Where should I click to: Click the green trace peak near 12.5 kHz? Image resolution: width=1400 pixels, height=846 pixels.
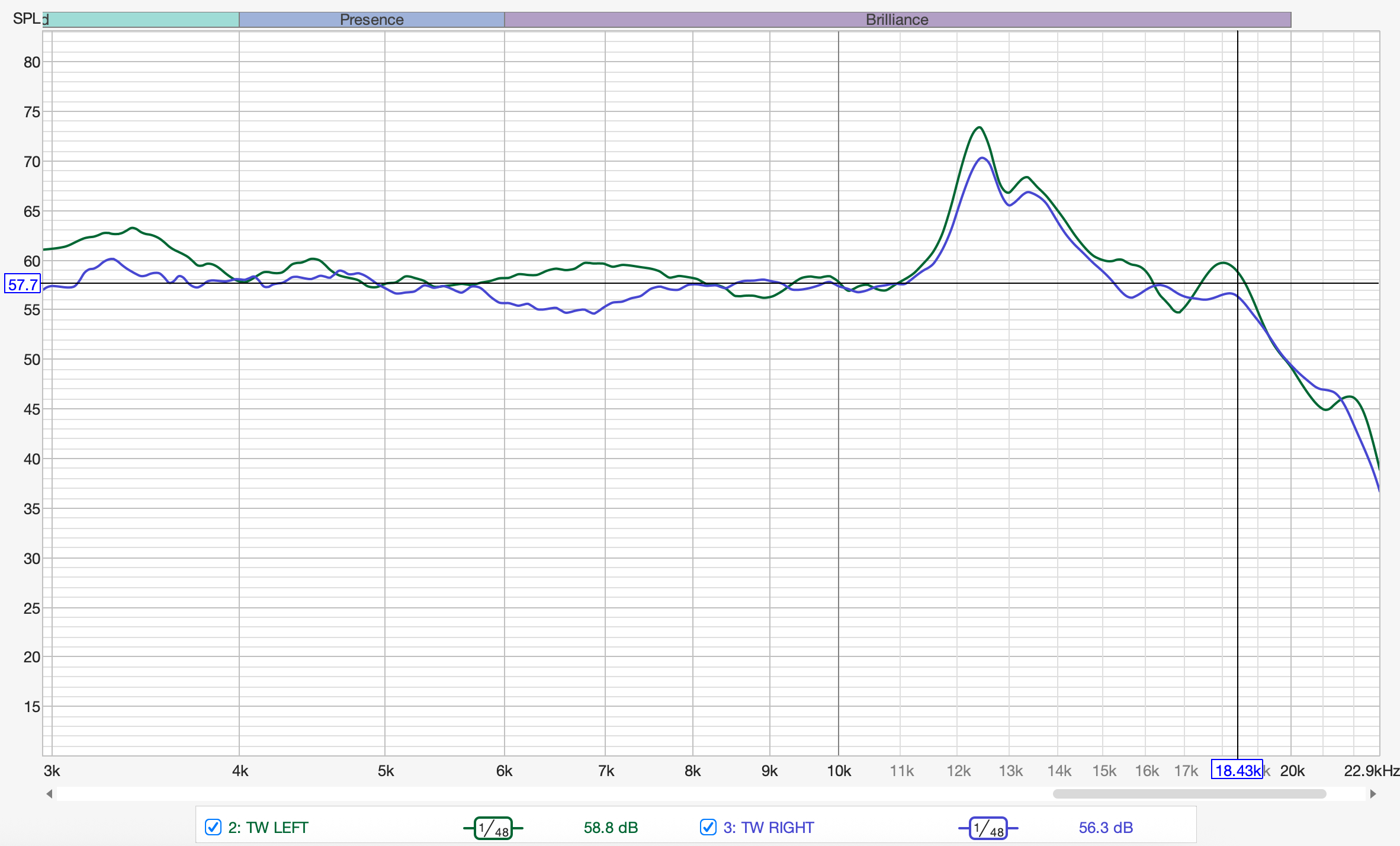coord(980,128)
